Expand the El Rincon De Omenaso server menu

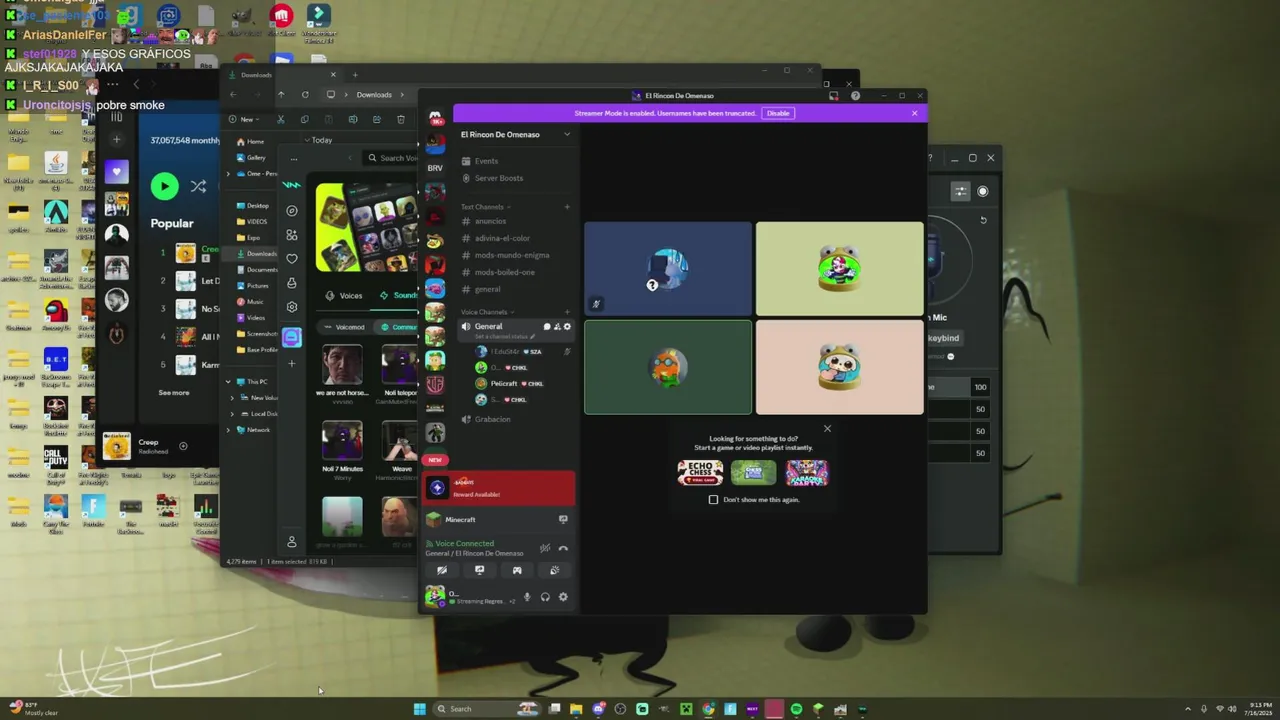coord(567,134)
